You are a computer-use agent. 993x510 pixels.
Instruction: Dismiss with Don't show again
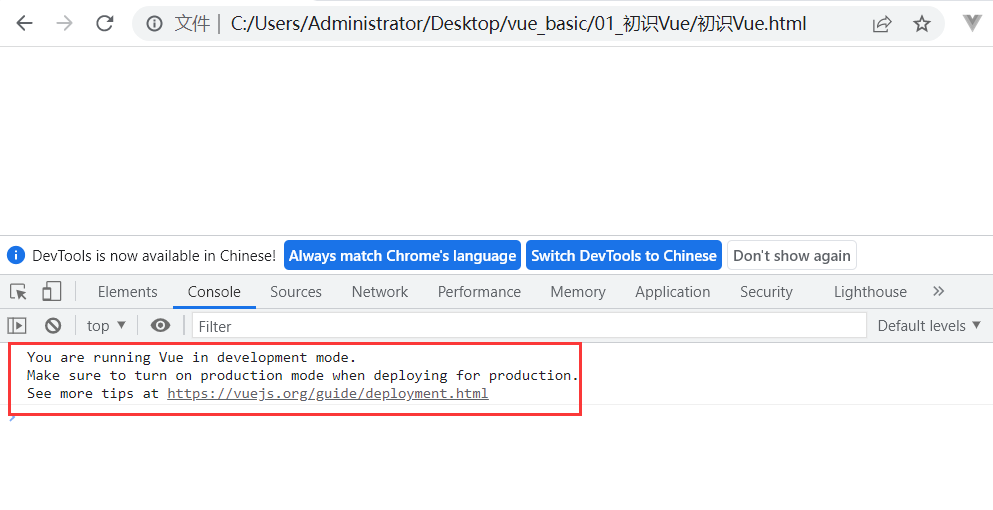(792, 255)
